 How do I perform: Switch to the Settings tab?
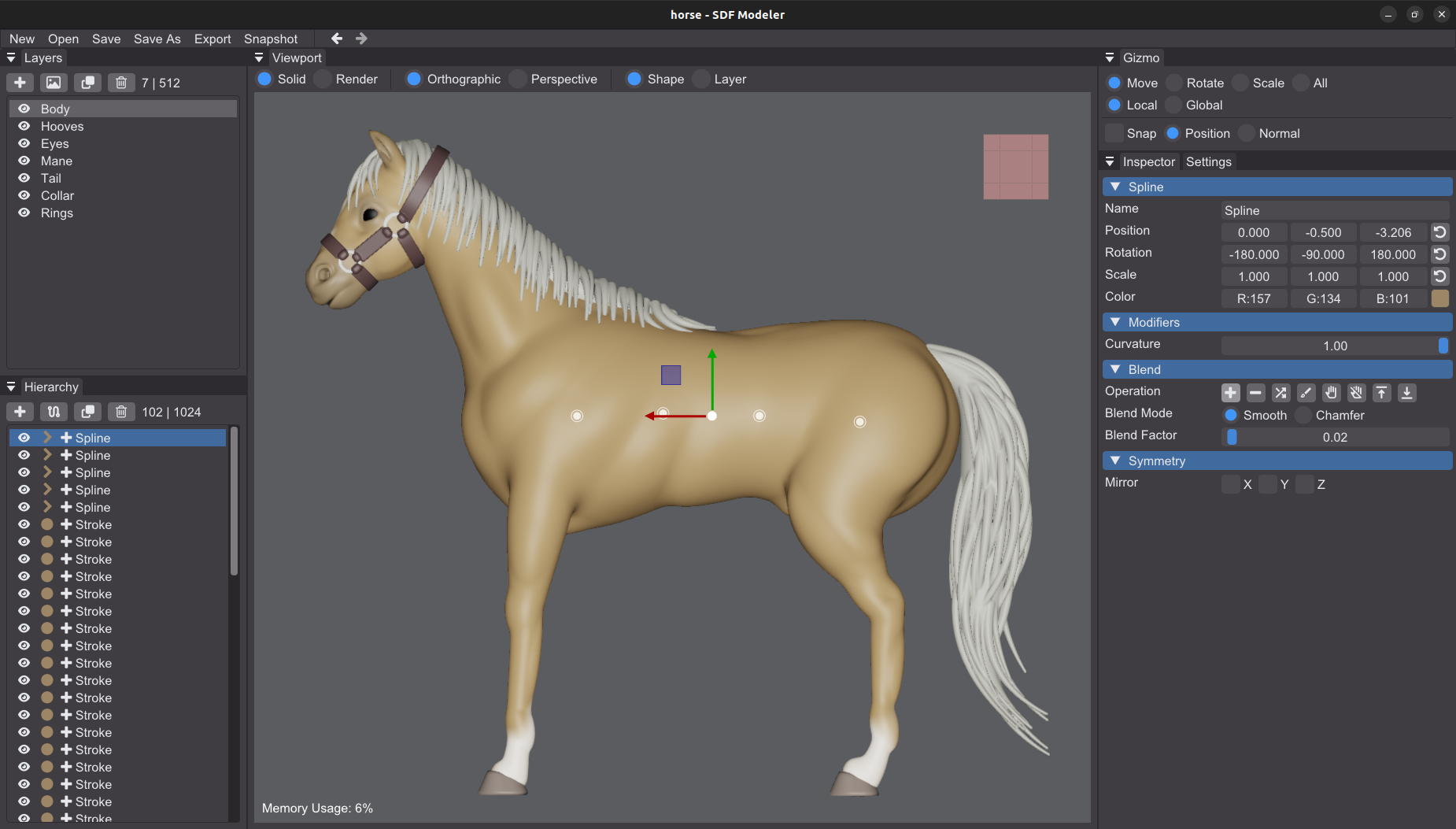coord(1208,161)
